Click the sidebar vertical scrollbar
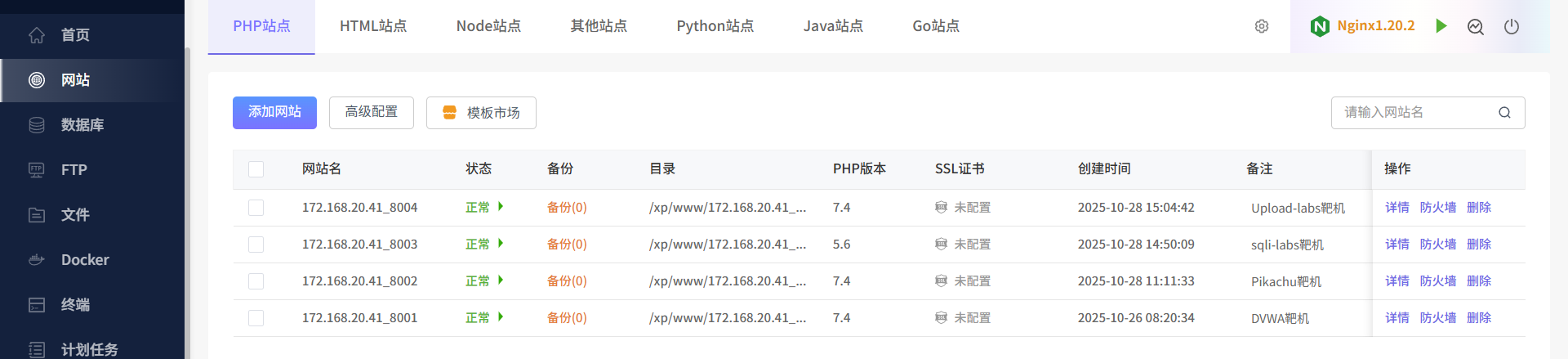 (x=187, y=203)
